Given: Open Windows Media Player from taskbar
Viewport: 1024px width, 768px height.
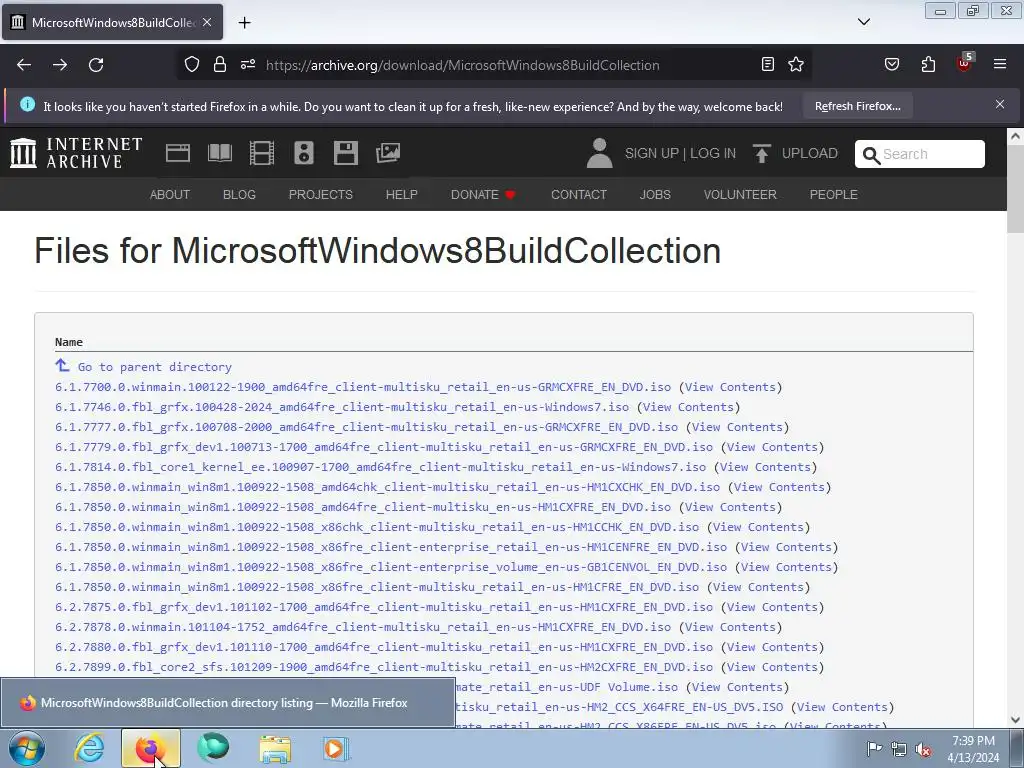Looking at the screenshot, I should pos(336,748).
